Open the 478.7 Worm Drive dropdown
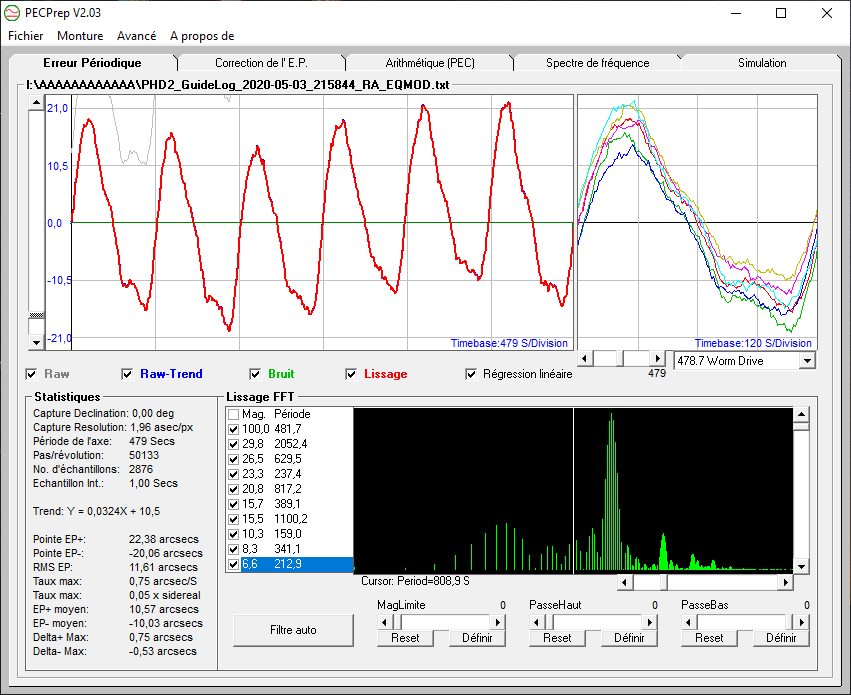Screen dimensions: 851x695 click(808, 360)
